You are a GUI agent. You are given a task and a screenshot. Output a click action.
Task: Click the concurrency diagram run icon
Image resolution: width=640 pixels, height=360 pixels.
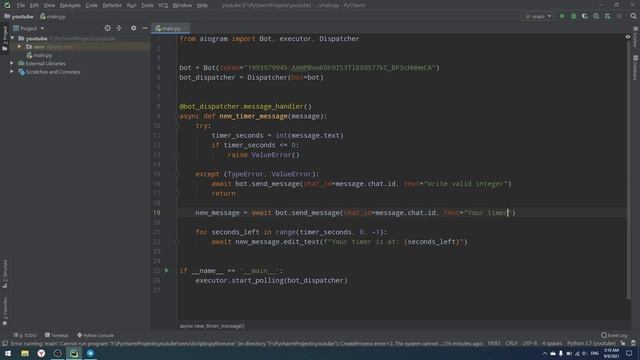tap(608, 16)
